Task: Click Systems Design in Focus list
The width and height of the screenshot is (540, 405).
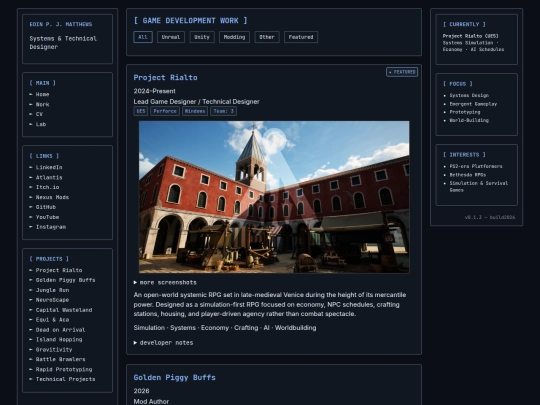Action: pyautogui.click(x=469, y=95)
